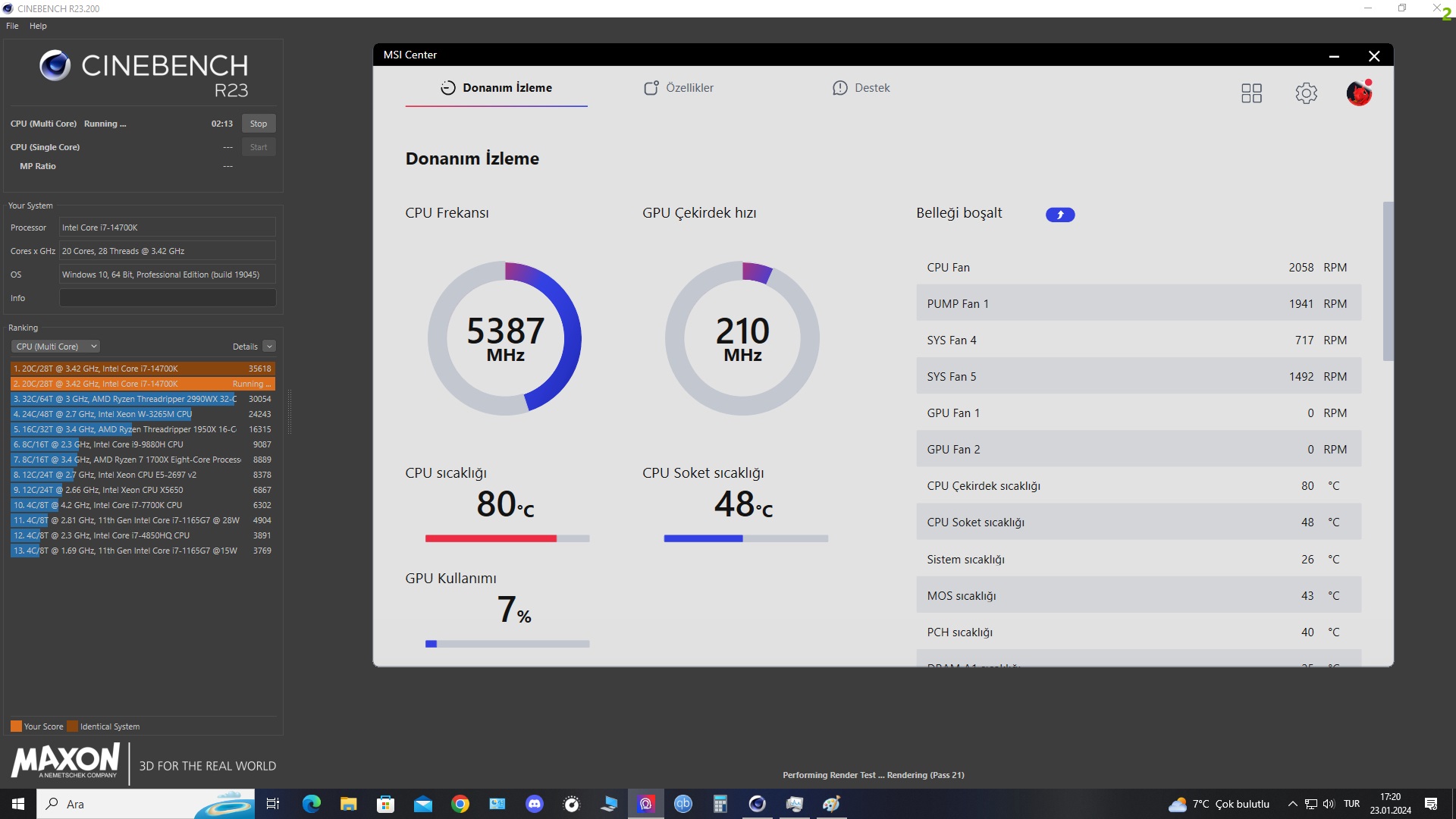Click the PUMP Fan 1 row
The image size is (1456, 819).
pos(1138,303)
